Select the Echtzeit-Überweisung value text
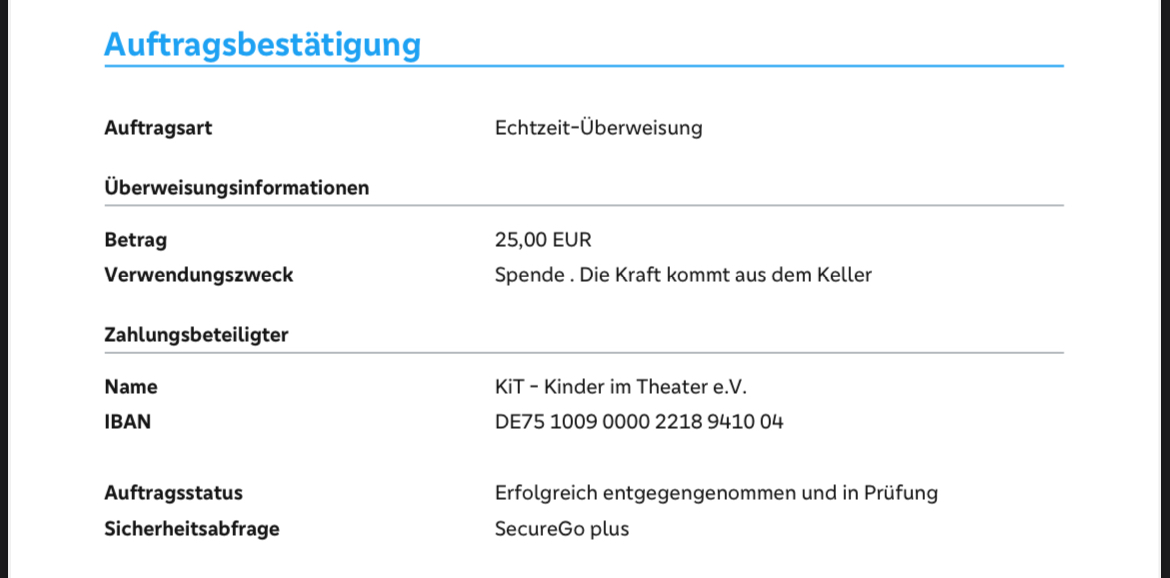The image size is (1170, 578). (598, 128)
